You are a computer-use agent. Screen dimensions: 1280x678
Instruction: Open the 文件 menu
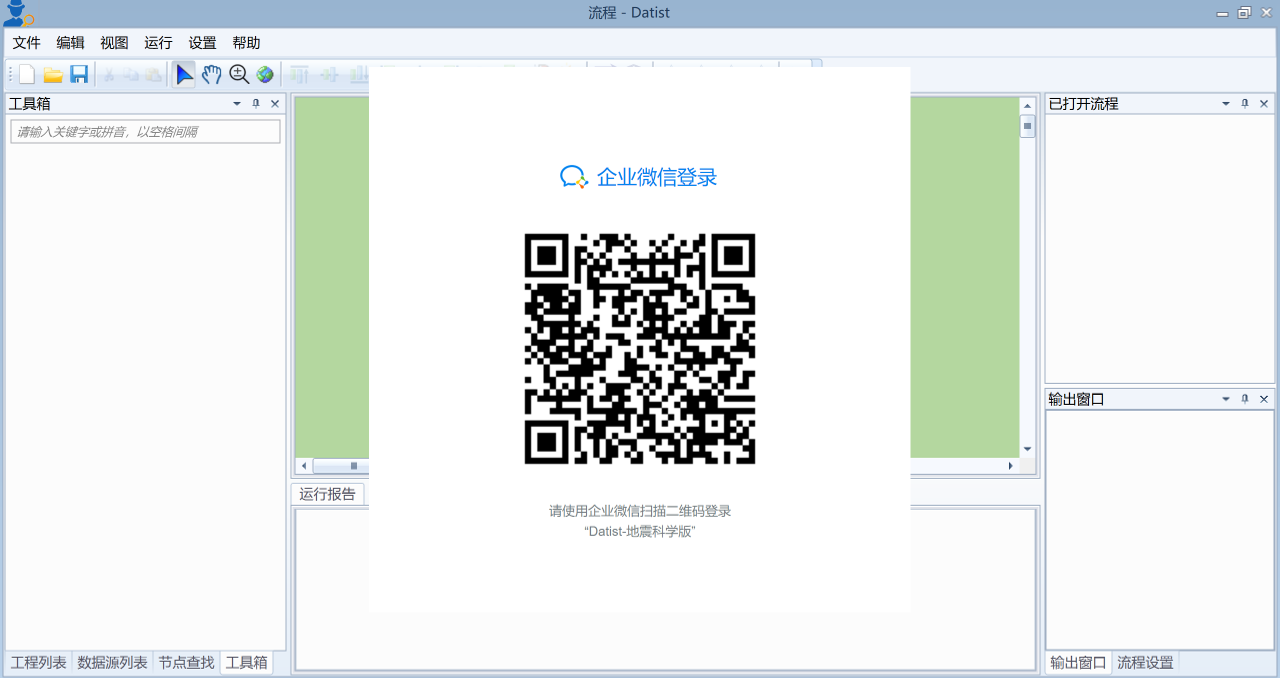[27, 43]
